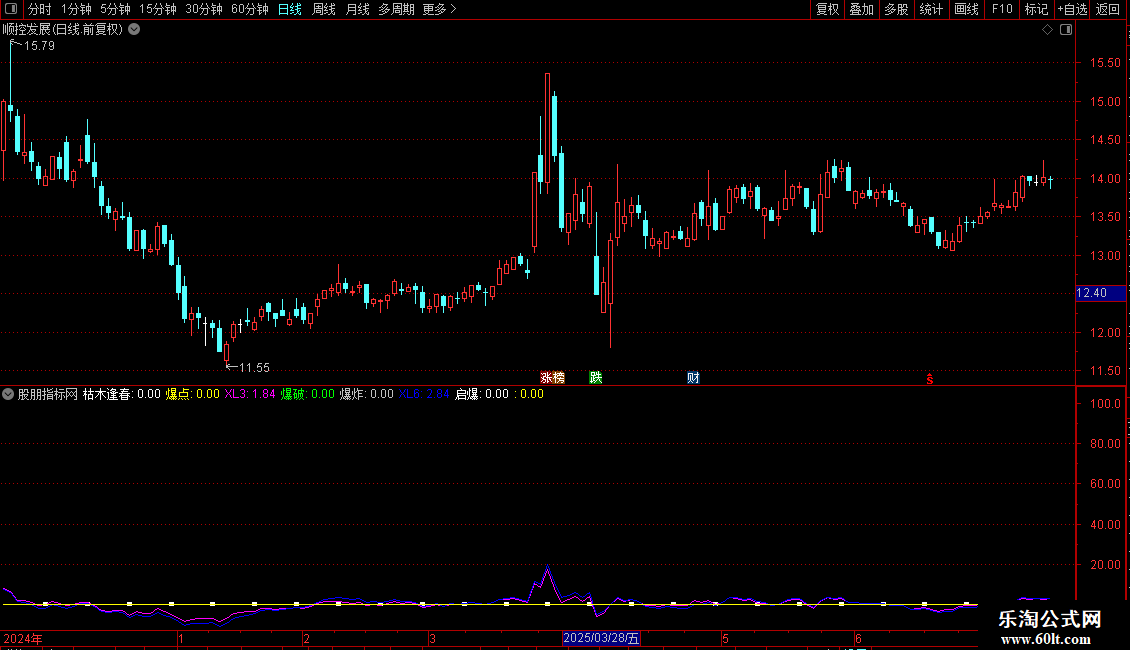Click the XL3: 1.84 indicator value

point(250,394)
